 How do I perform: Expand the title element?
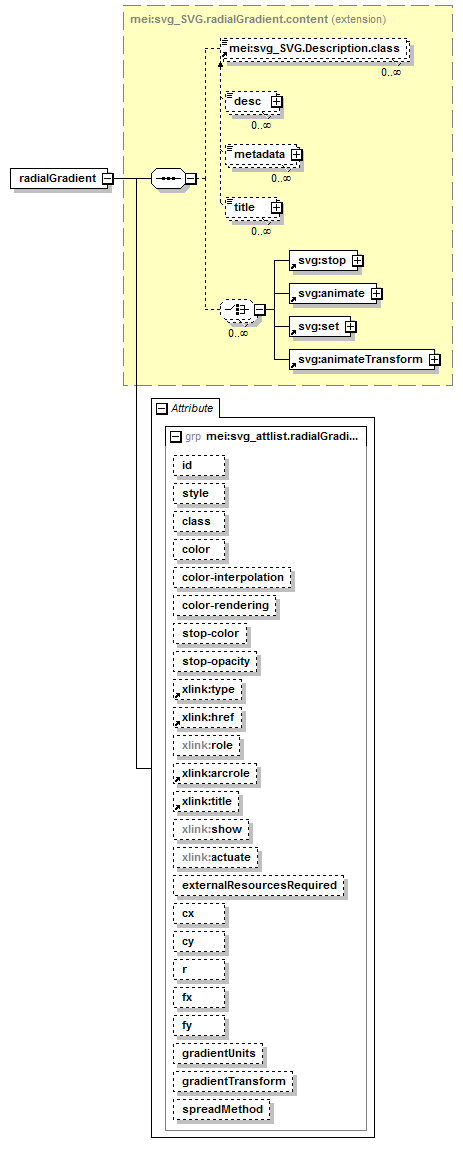[x=276, y=208]
